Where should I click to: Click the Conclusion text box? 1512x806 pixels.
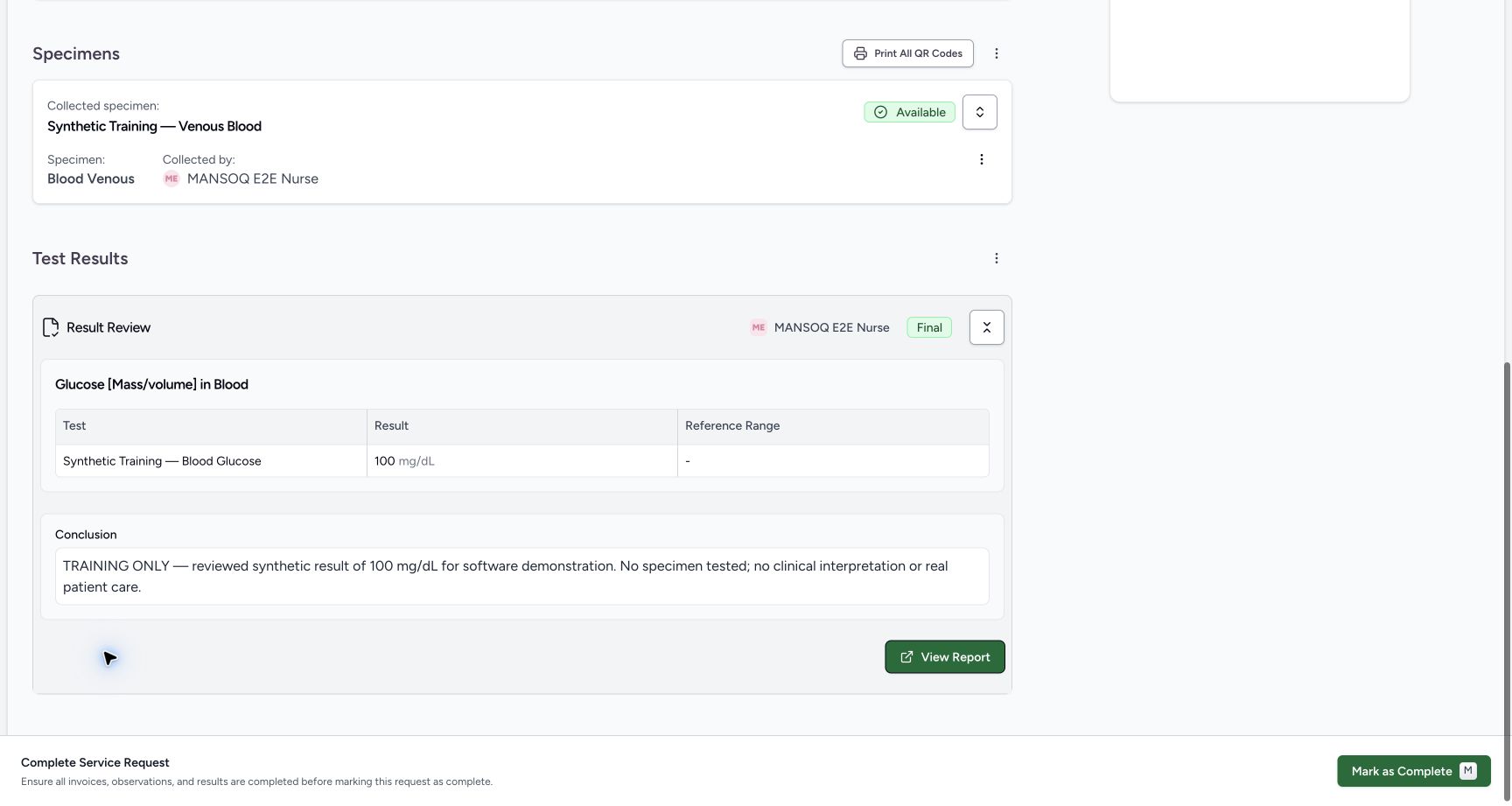(521, 577)
